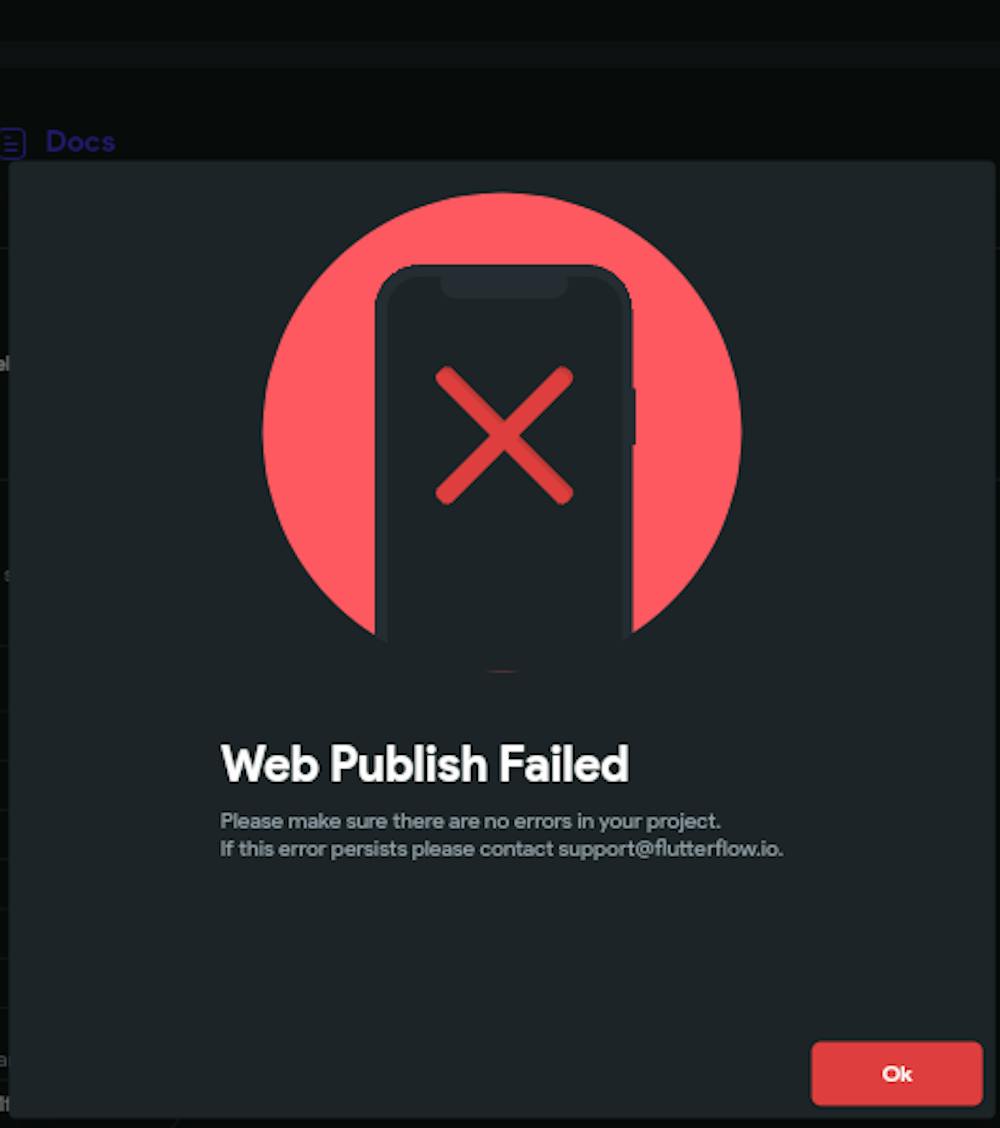Click the red circle right of phone
Image resolution: width=1000 pixels, height=1128 pixels.
pos(687,432)
